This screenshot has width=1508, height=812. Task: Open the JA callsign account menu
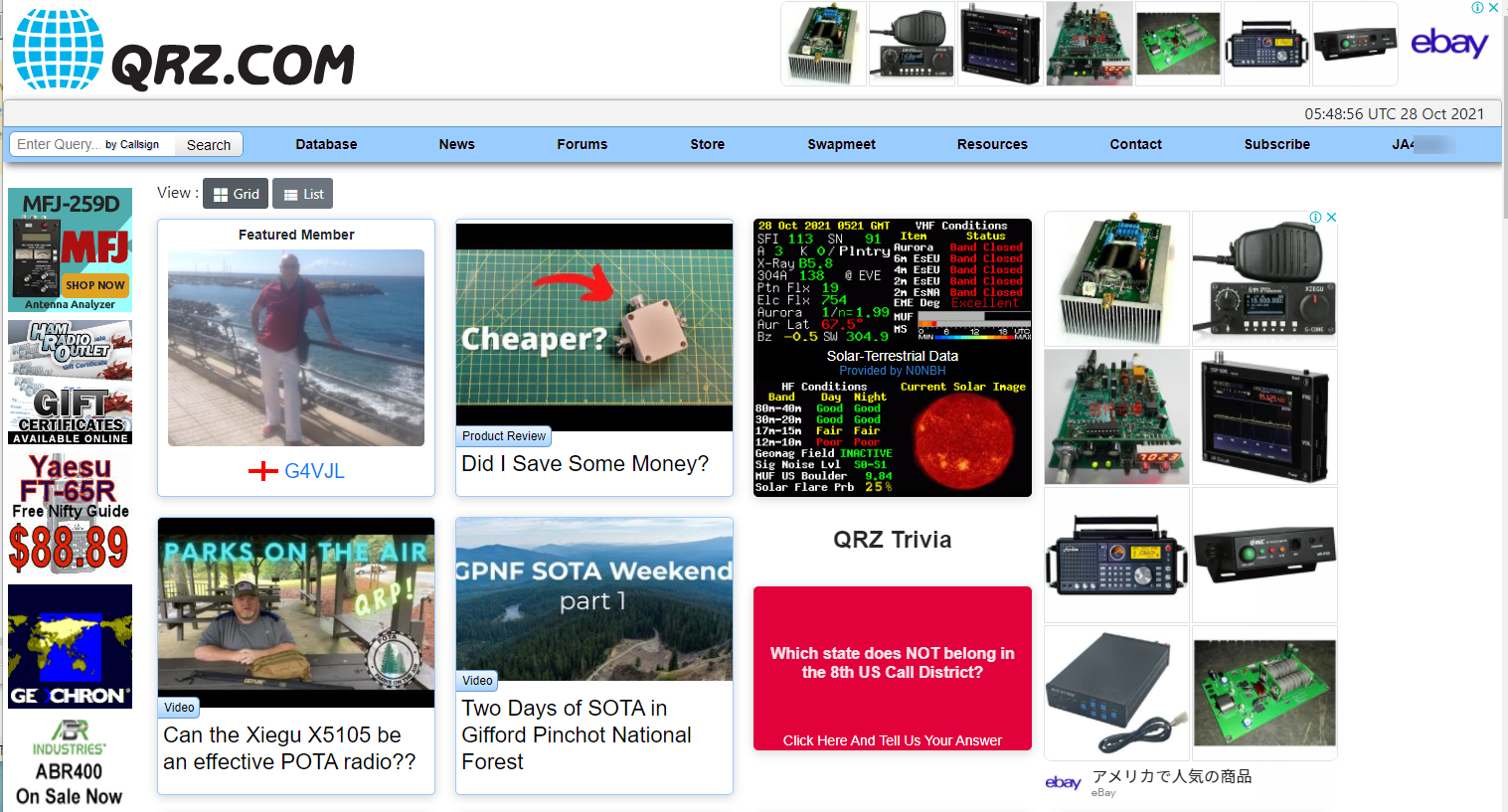(1424, 144)
